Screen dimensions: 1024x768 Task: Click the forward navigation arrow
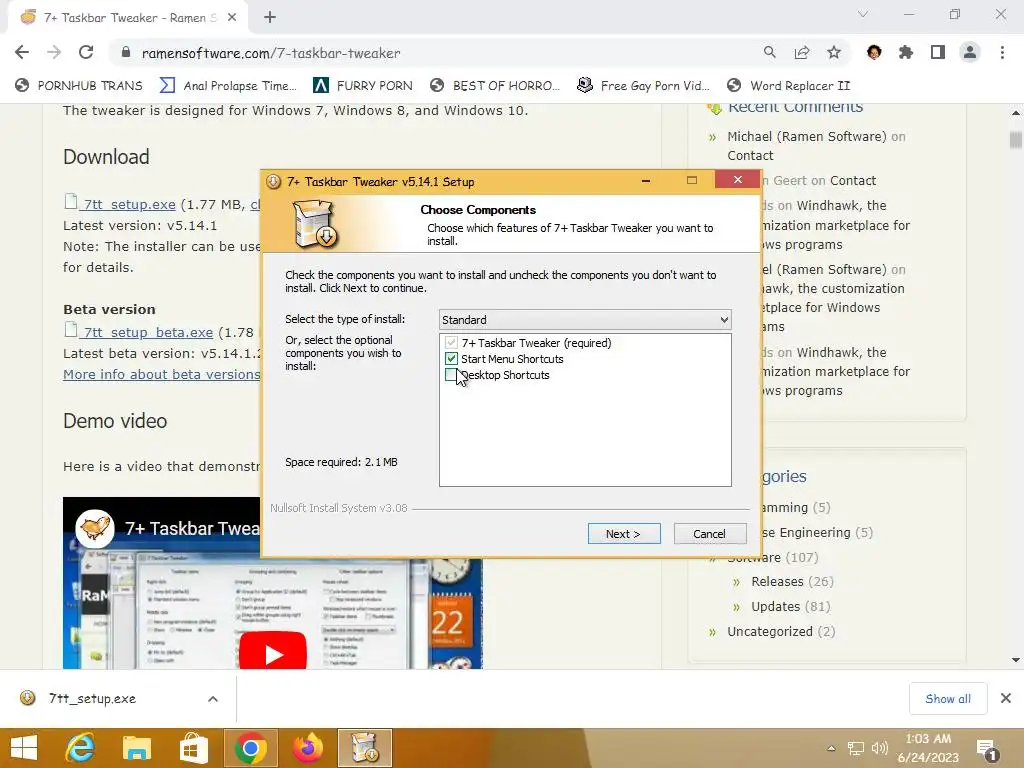pos(54,52)
